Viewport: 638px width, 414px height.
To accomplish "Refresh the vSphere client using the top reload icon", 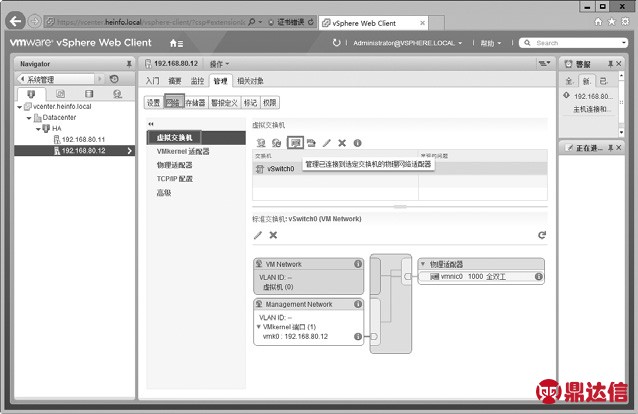I will click(x=336, y=43).
